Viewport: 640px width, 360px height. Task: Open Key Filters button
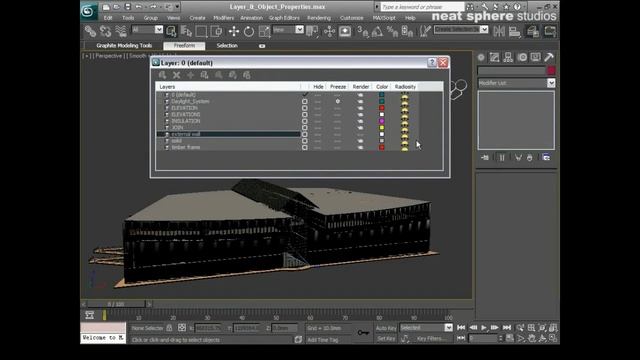(431, 338)
